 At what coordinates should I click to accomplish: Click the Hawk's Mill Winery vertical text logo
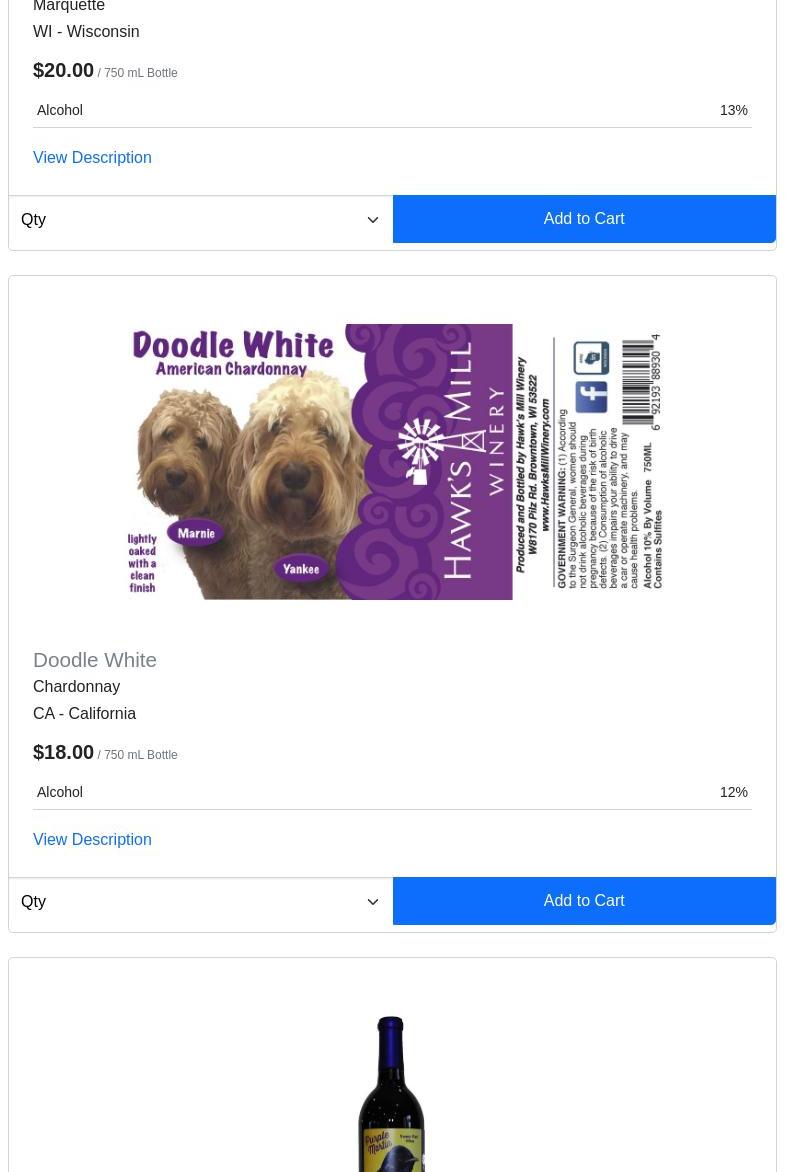(475, 461)
